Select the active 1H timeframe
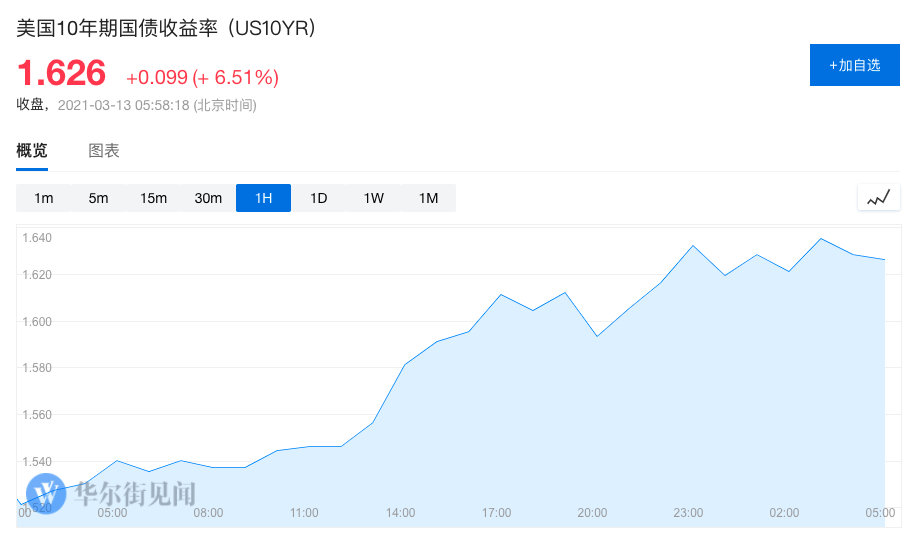 pyautogui.click(x=263, y=198)
